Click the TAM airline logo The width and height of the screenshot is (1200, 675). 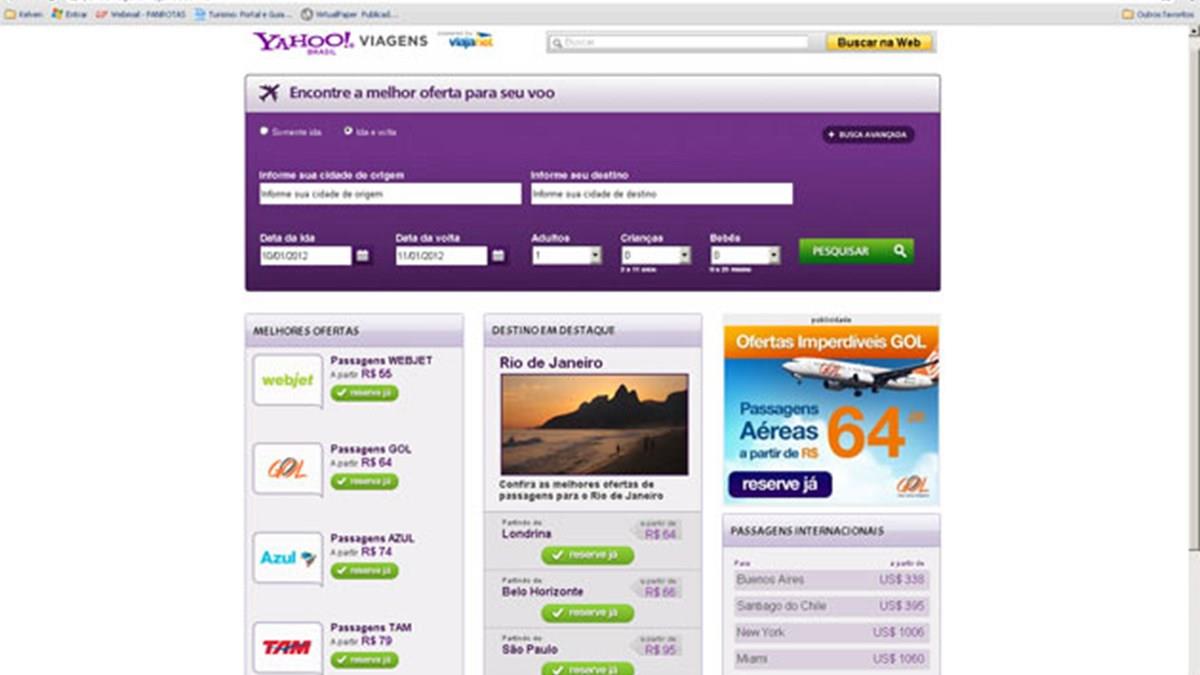point(288,647)
